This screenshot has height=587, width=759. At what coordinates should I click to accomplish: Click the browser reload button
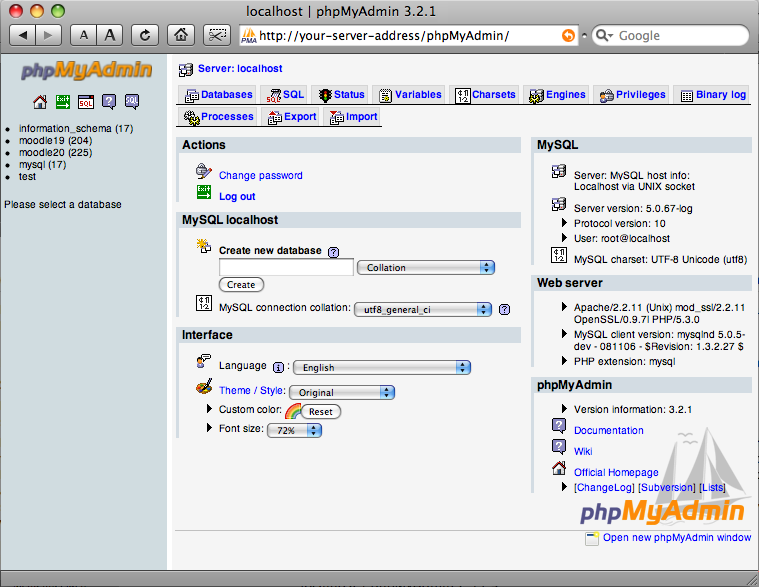tap(145, 35)
